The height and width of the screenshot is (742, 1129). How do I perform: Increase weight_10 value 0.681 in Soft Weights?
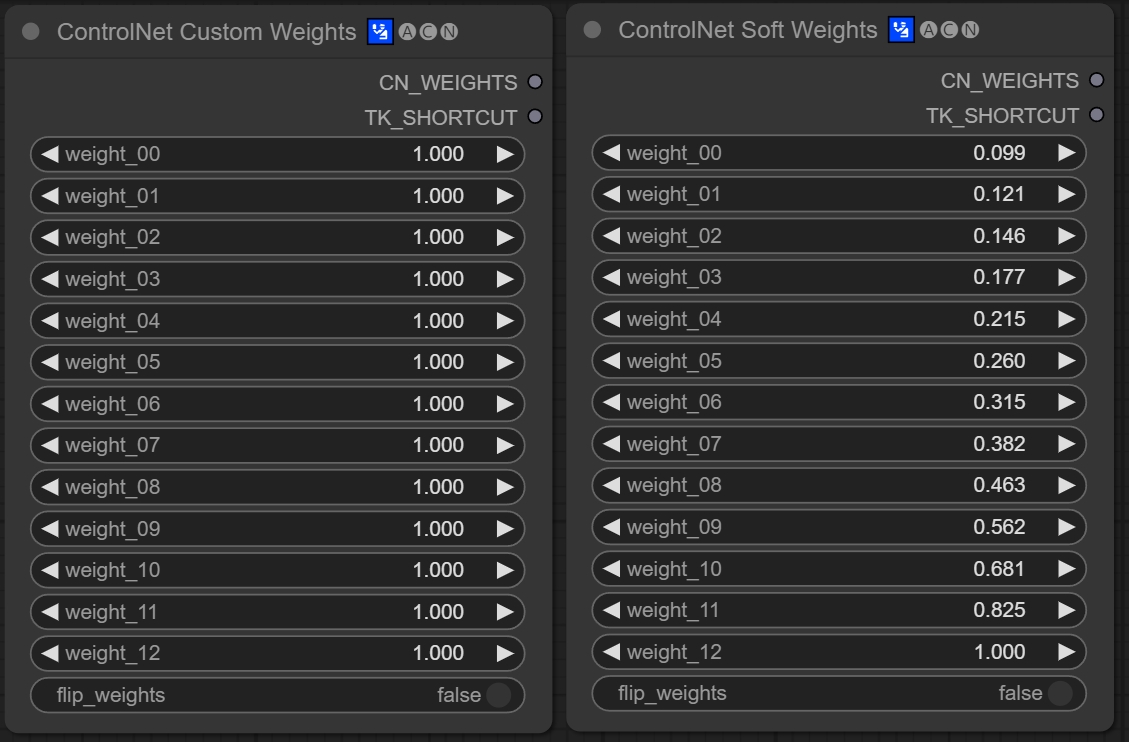tap(1066, 569)
